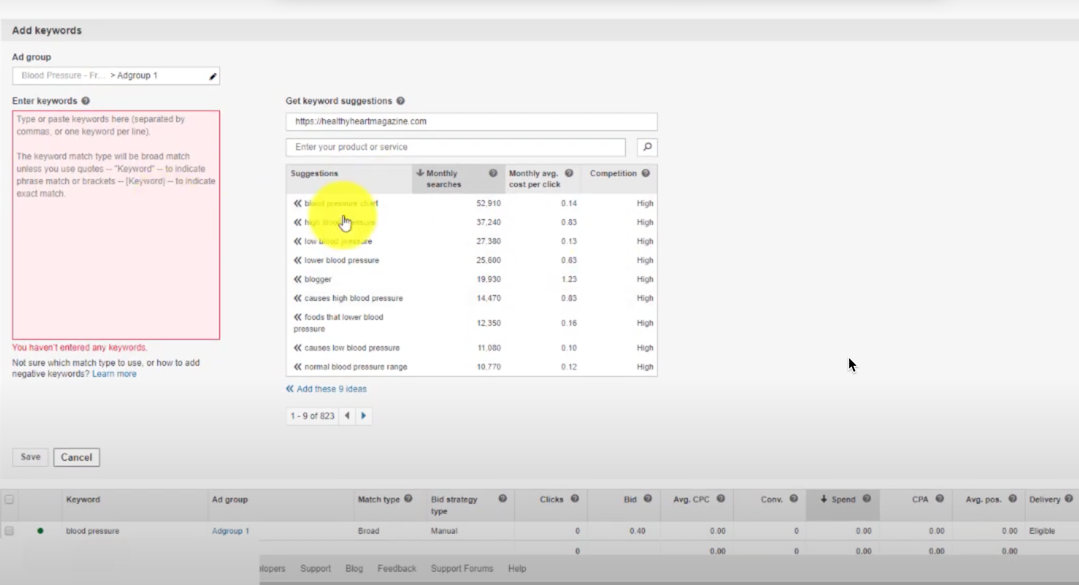Add 'blogger' with its arrow icon
The image size is (1079, 585).
point(297,279)
